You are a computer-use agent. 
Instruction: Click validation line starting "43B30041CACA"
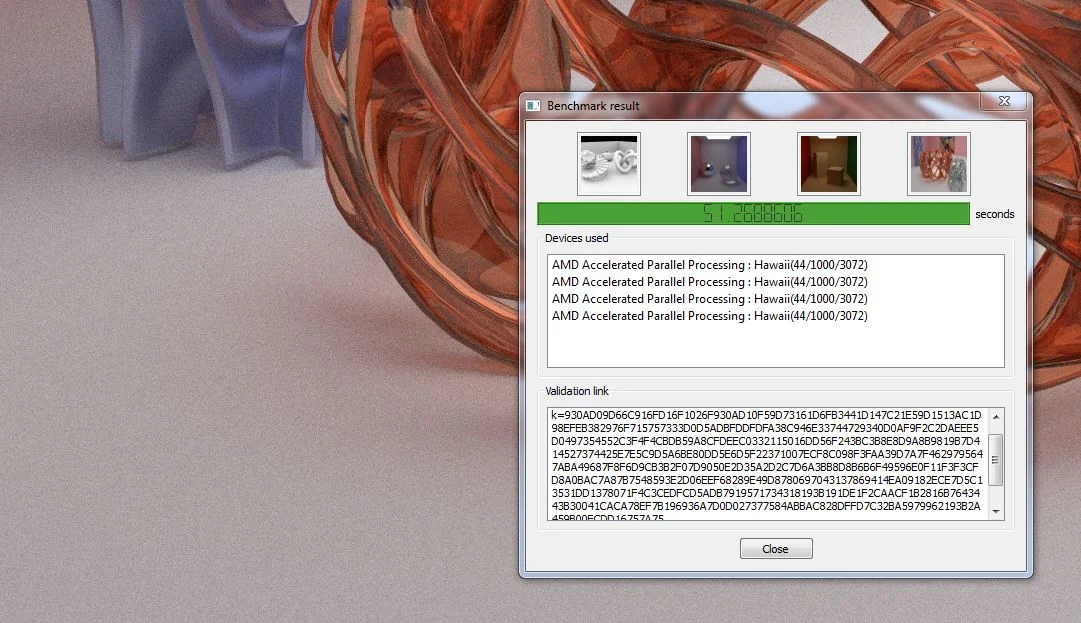[765, 506]
